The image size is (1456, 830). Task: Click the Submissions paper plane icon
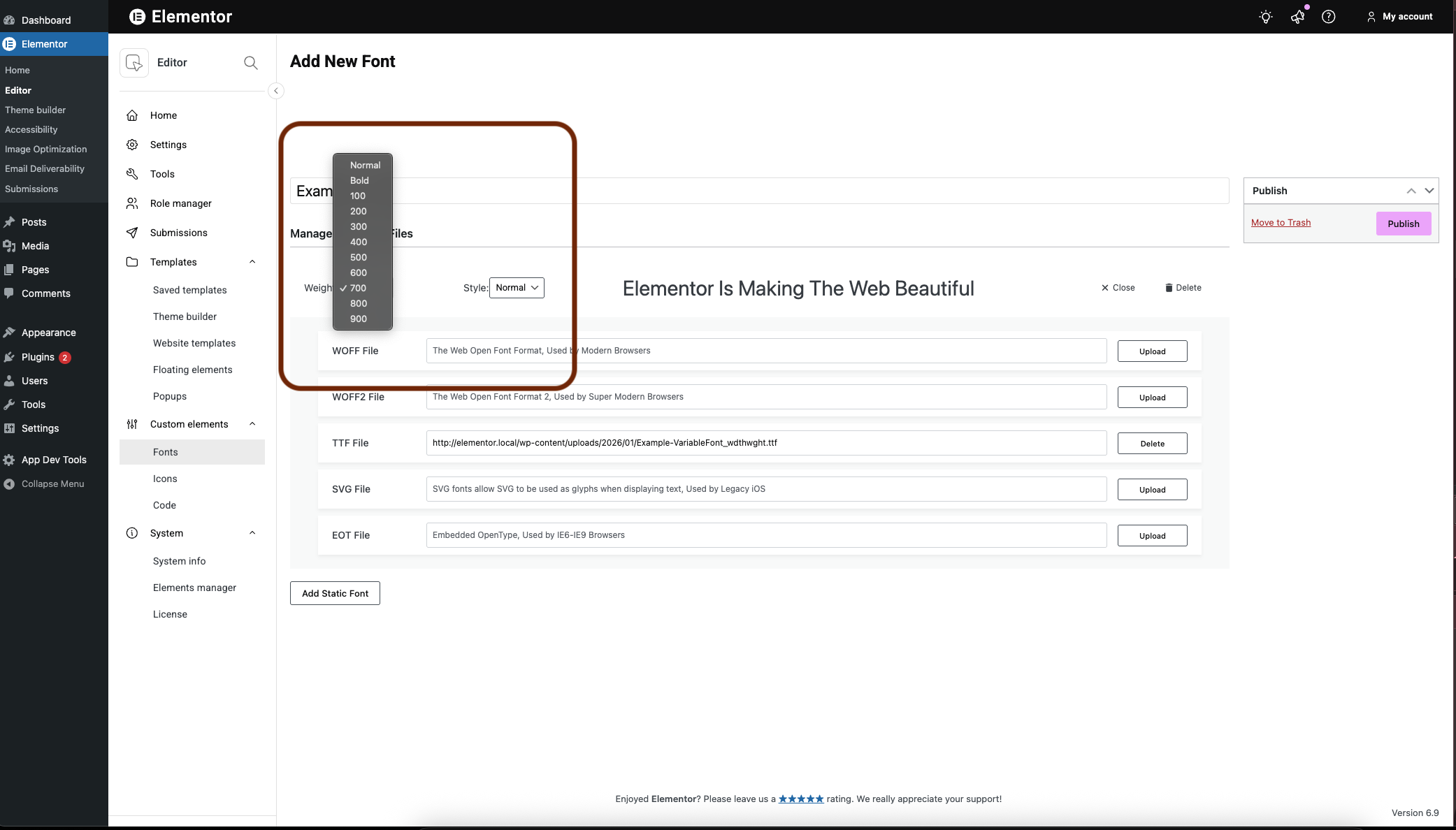tap(132, 233)
